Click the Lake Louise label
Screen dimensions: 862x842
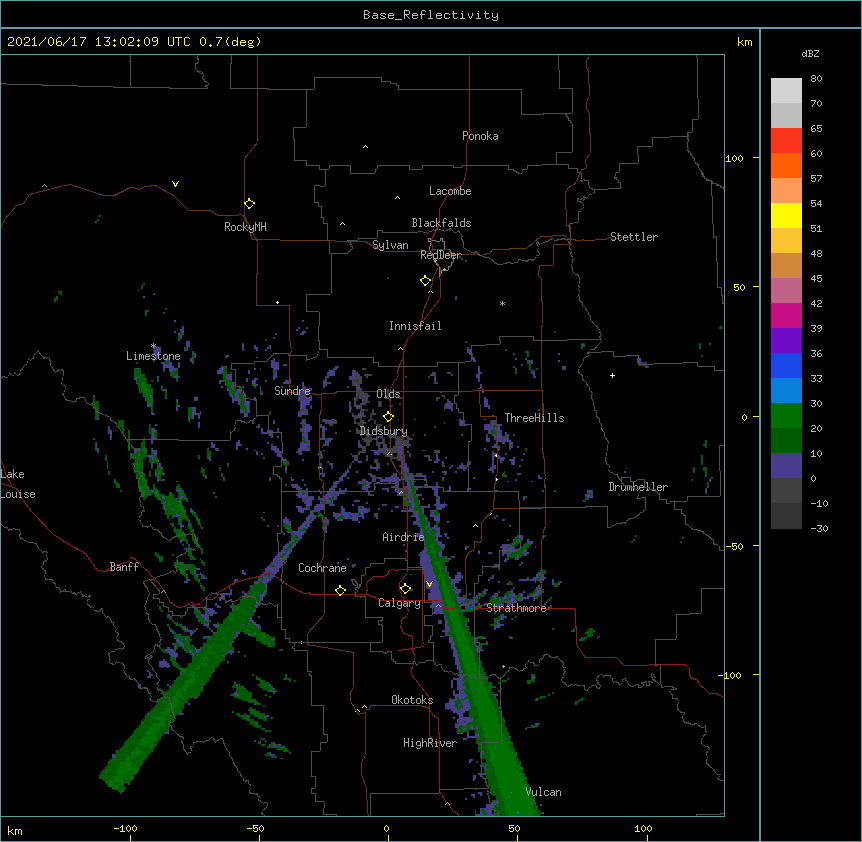pos(18,484)
